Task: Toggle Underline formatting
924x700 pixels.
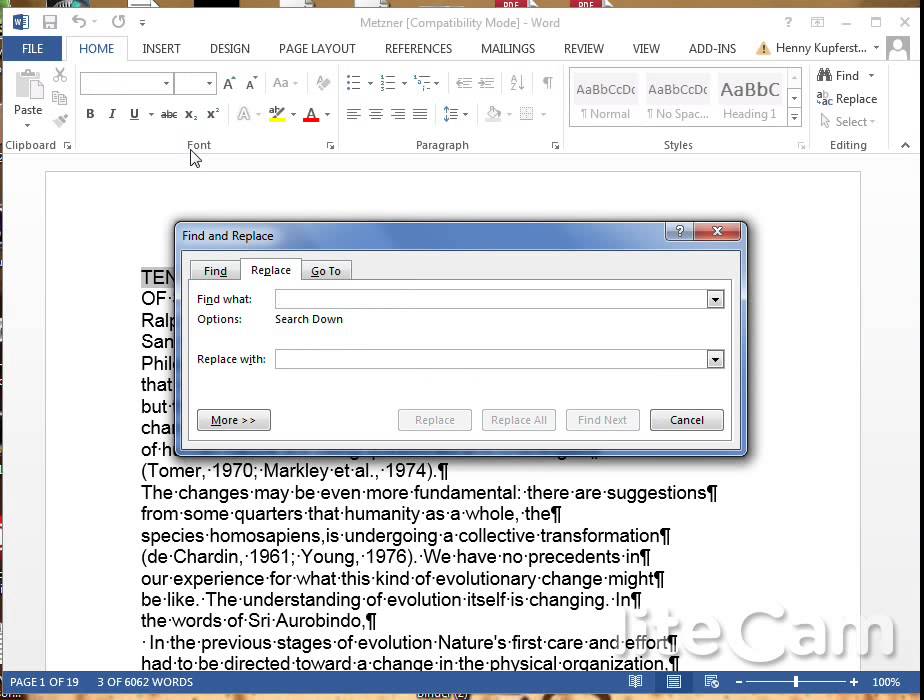Action: point(134,114)
